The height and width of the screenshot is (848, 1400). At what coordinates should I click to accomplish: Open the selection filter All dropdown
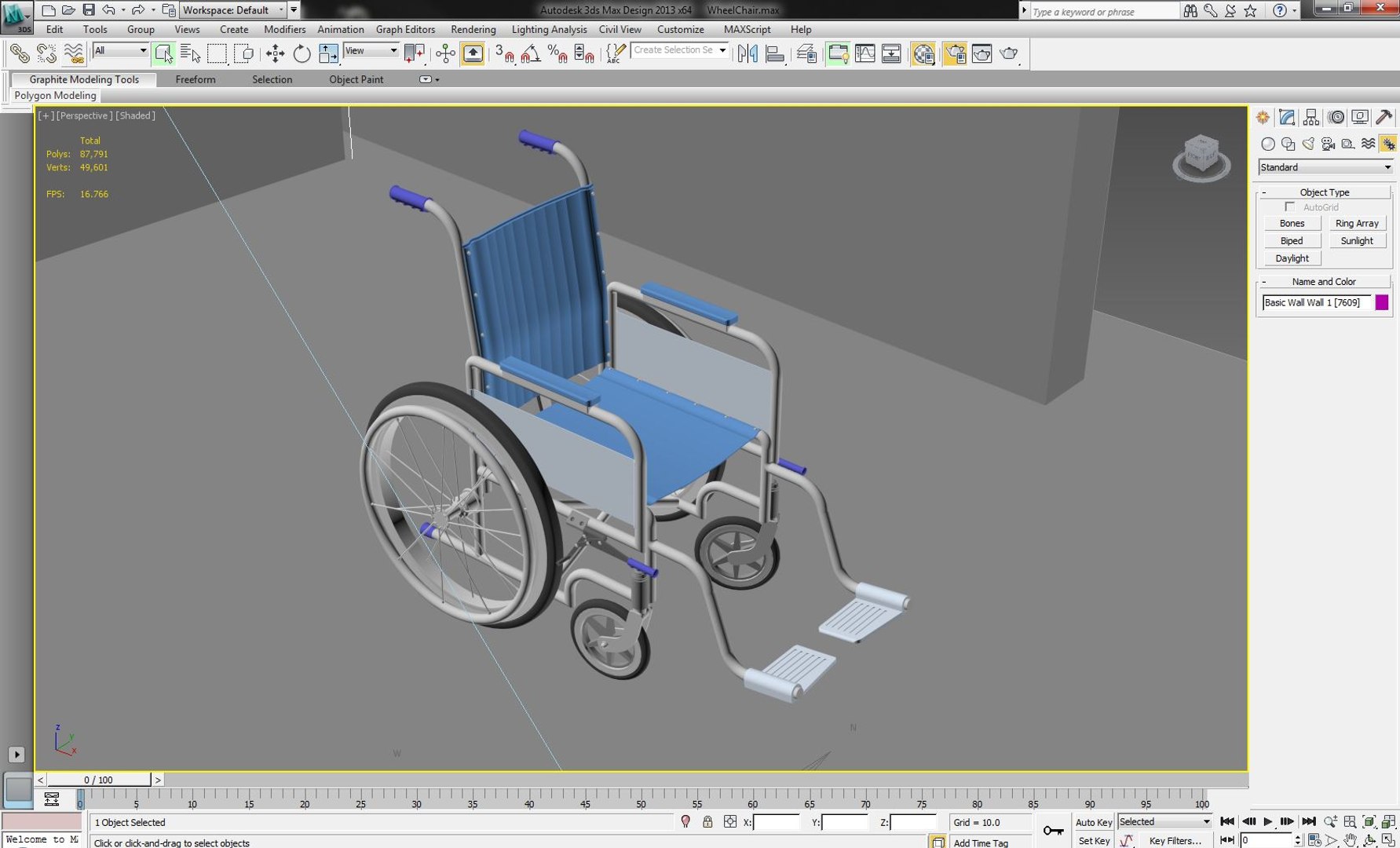click(120, 50)
